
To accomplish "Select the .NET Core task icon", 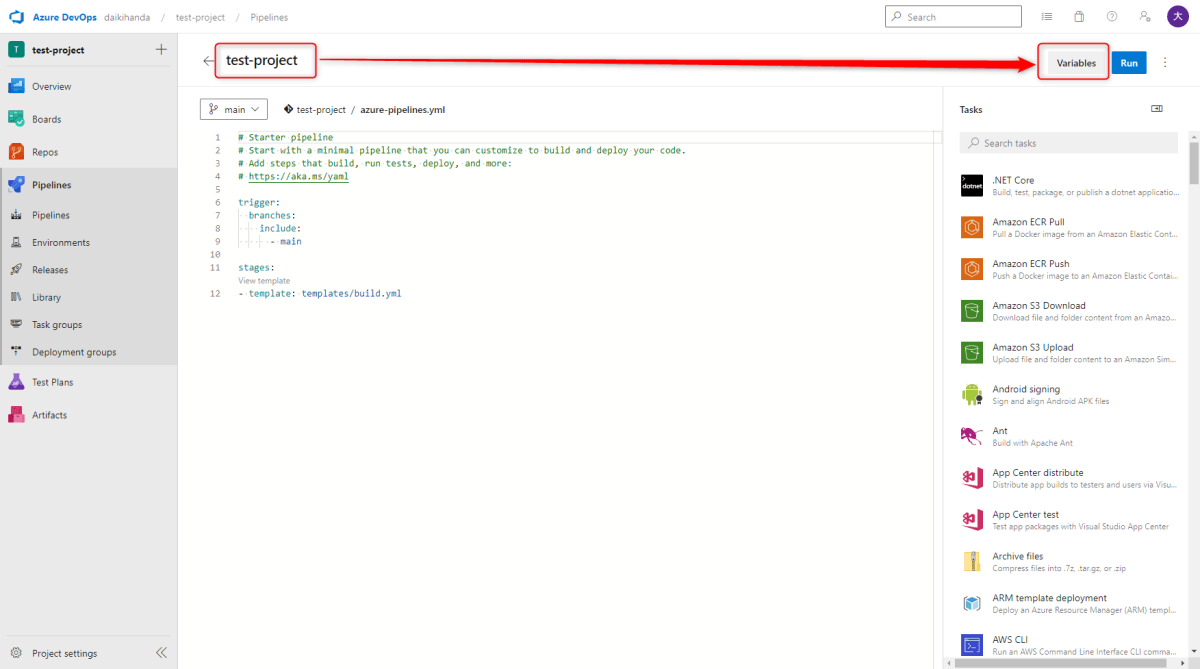I will pos(971,185).
